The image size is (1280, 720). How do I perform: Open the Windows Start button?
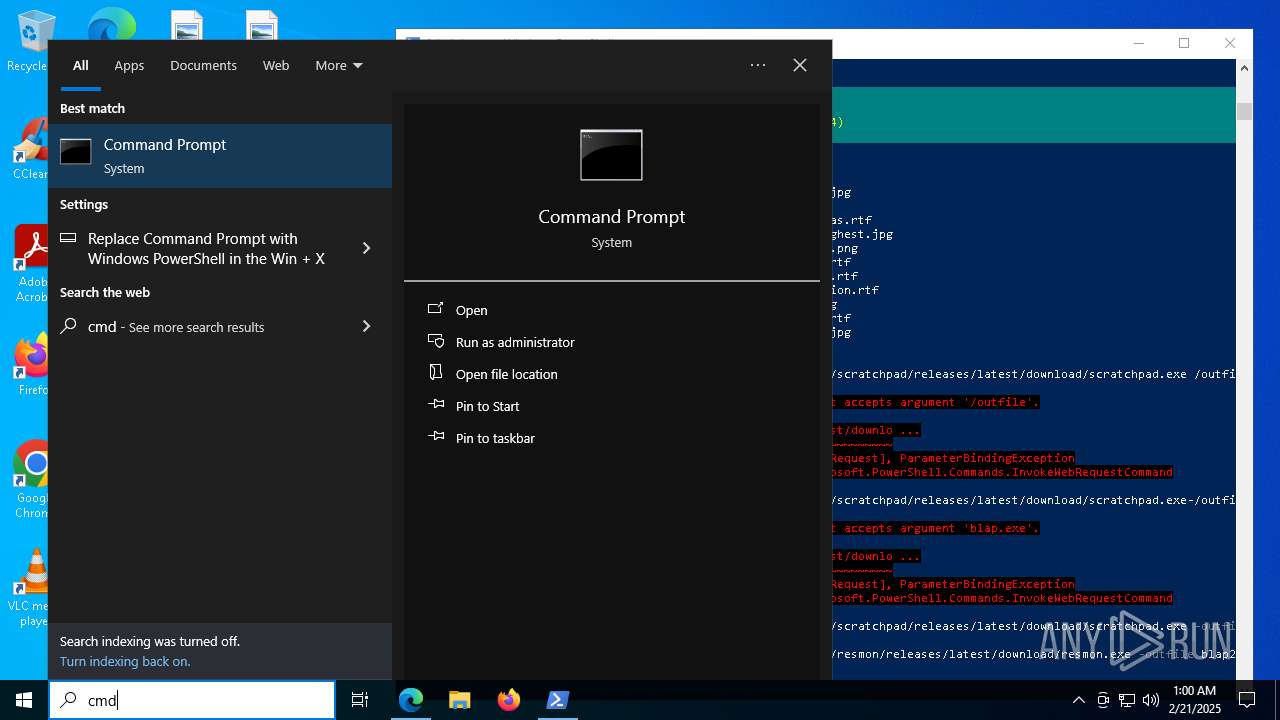click(x=24, y=700)
